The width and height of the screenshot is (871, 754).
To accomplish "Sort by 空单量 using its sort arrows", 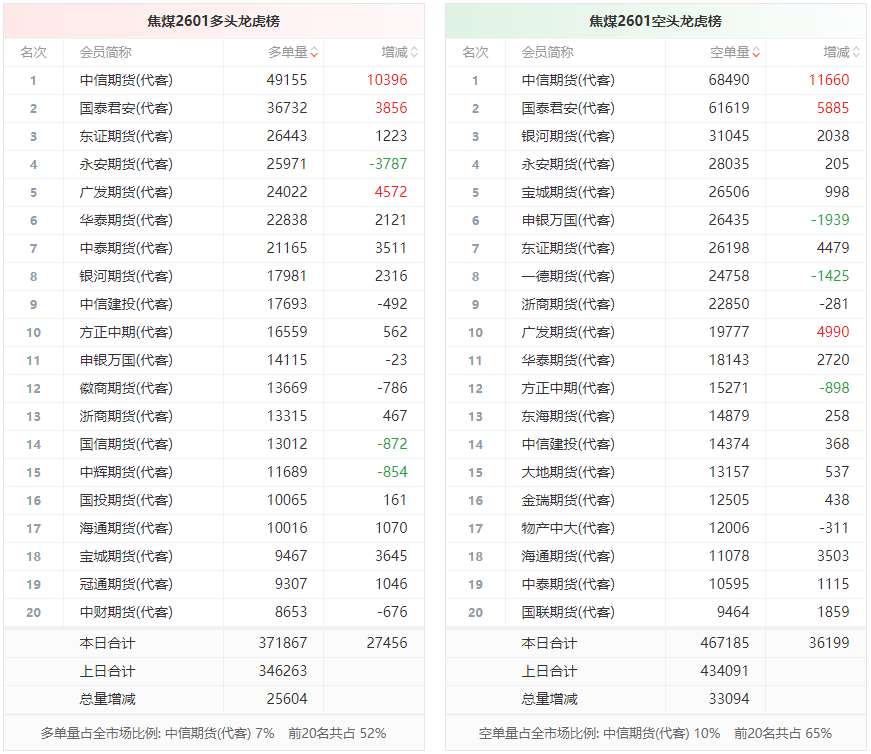I will pos(757,53).
